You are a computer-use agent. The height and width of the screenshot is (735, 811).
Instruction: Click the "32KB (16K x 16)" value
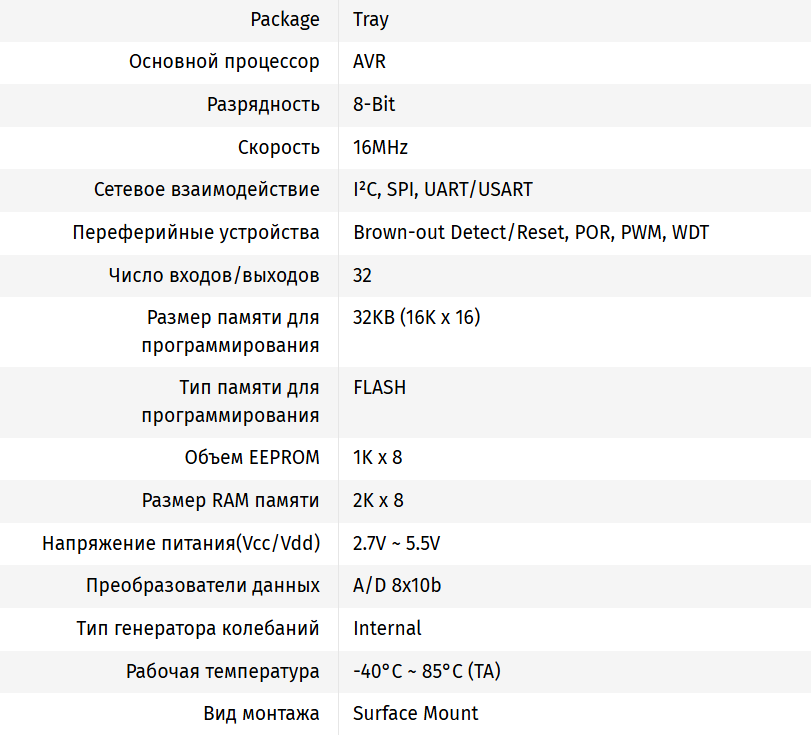pyautogui.click(x=417, y=318)
